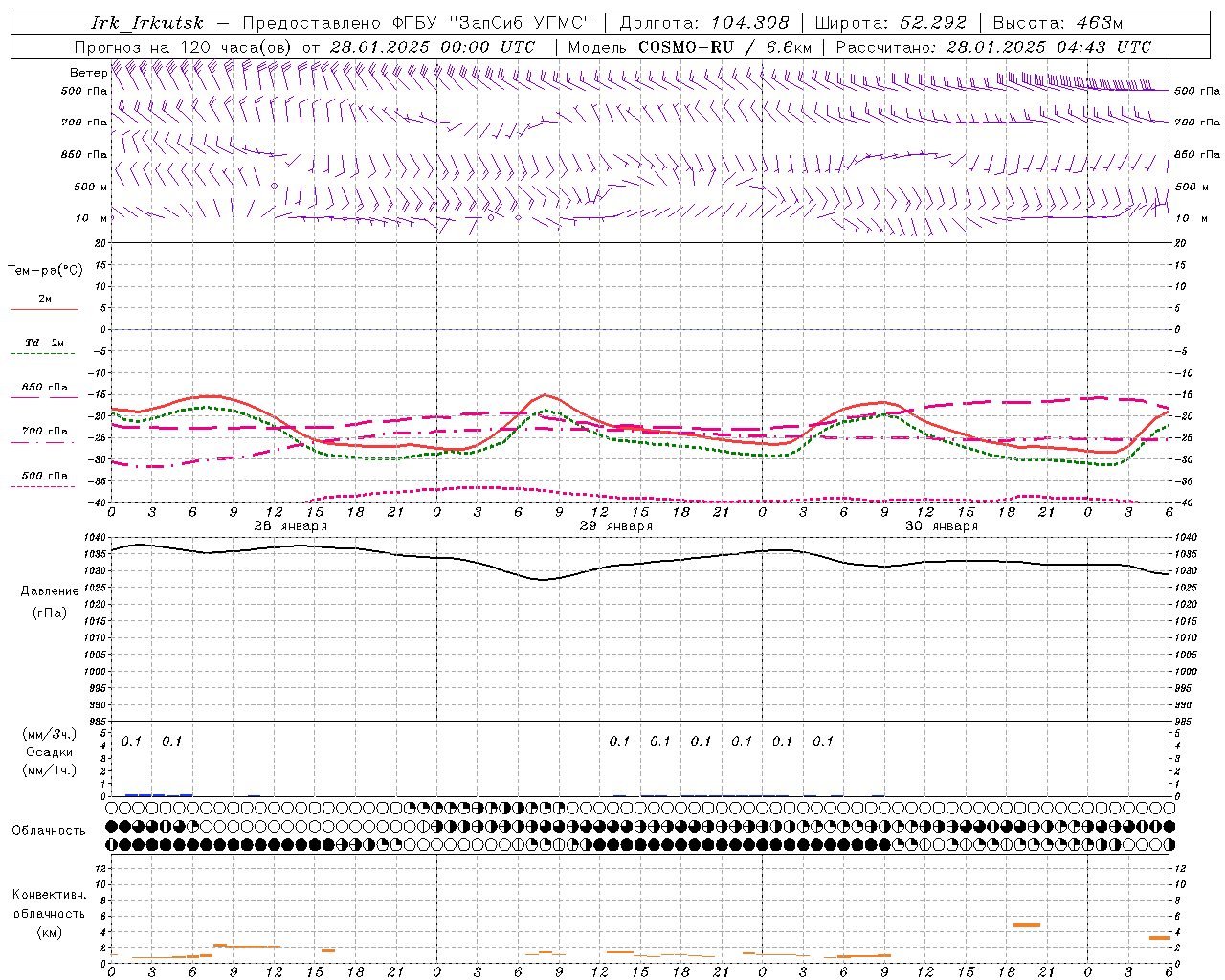
Task: Select the right-side "500 гПа" wind level label
Action: click(1197, 91)
